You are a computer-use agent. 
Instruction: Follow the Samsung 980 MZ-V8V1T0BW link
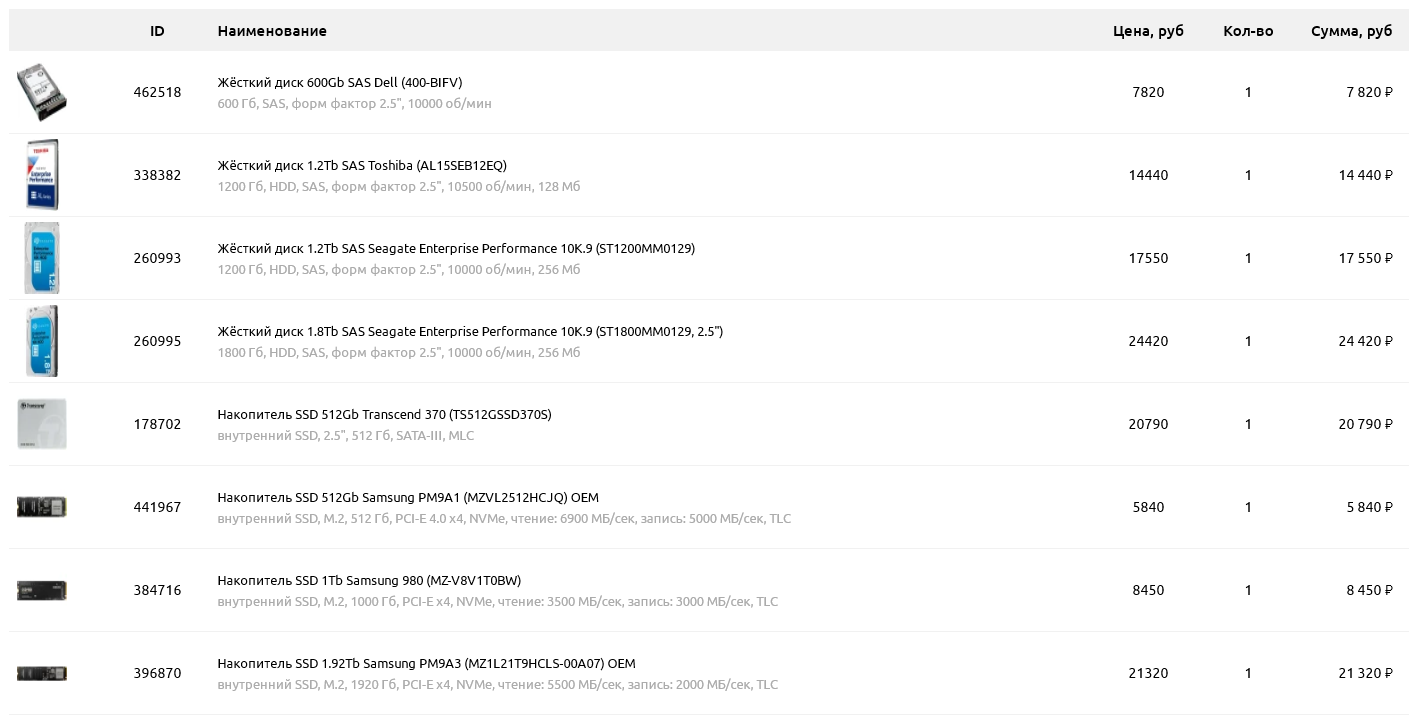(369, 580)
